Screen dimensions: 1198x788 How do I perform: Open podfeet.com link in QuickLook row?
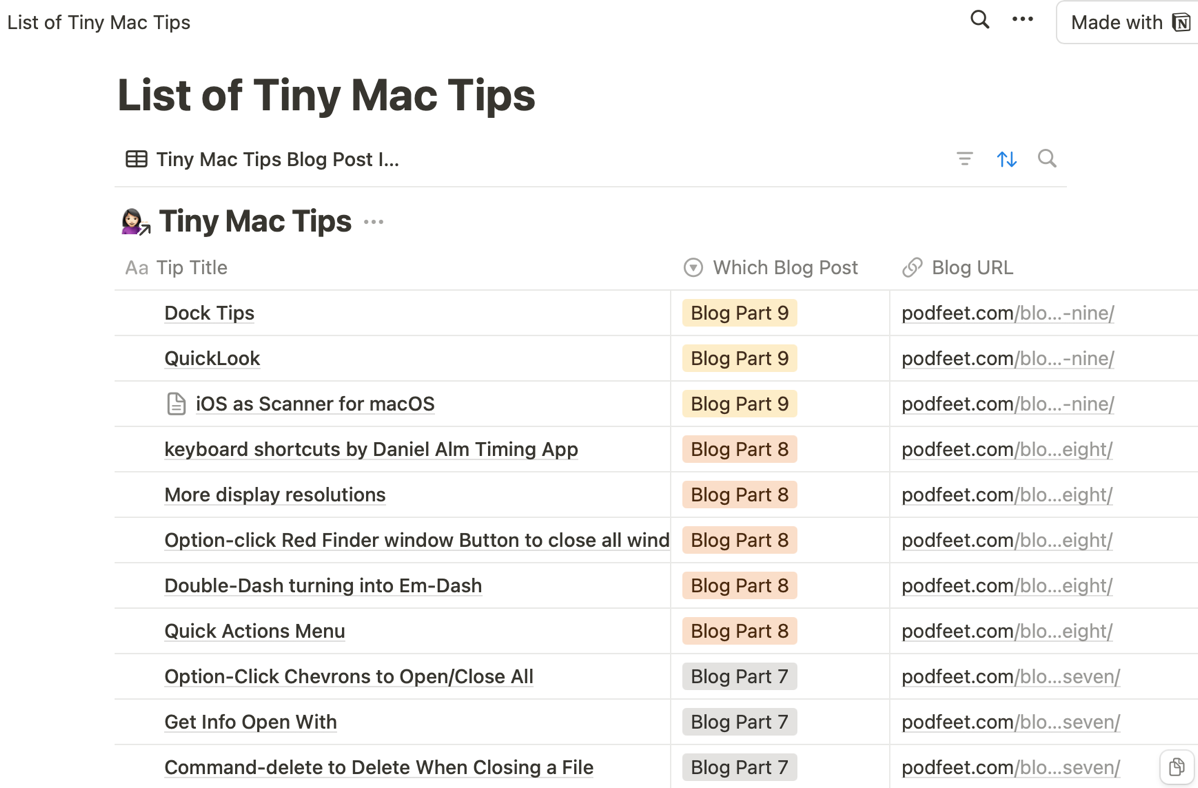coord(1007,359)
